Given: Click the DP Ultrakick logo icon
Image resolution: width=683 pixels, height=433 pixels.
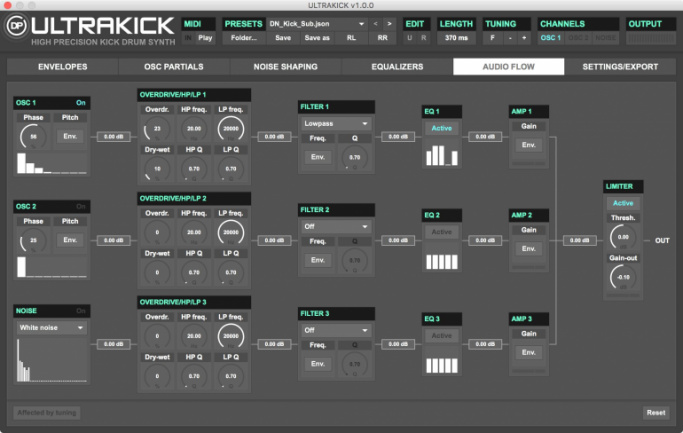Looking at the screenshot, I should pos(16,24).
